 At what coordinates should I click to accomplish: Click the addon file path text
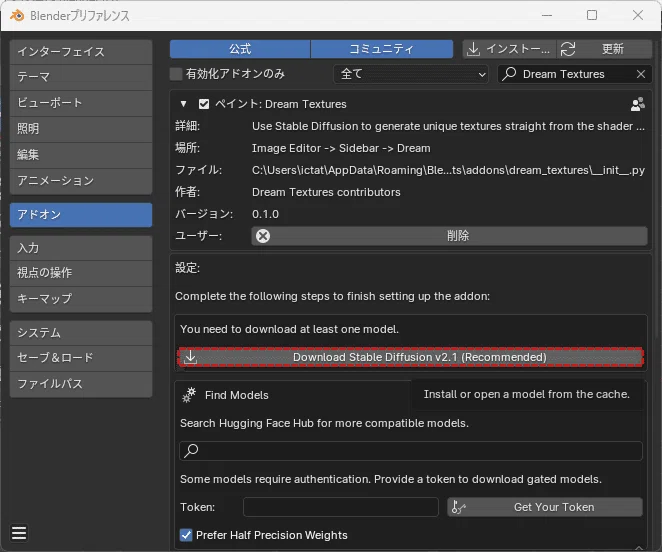pyautogui.click(x=448, y=170)
